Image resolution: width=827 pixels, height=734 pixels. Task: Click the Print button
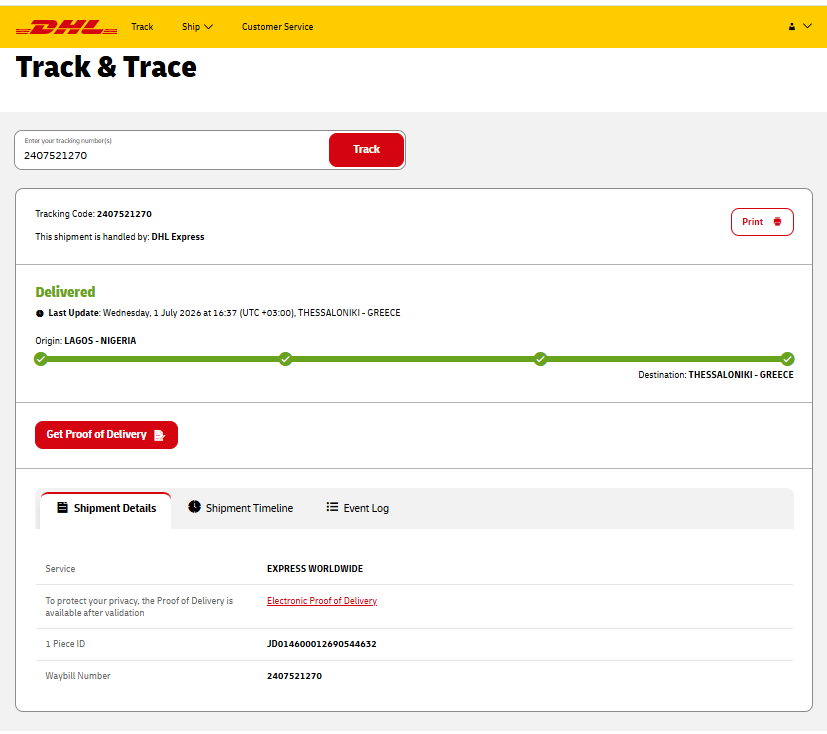tap(762, 222)
